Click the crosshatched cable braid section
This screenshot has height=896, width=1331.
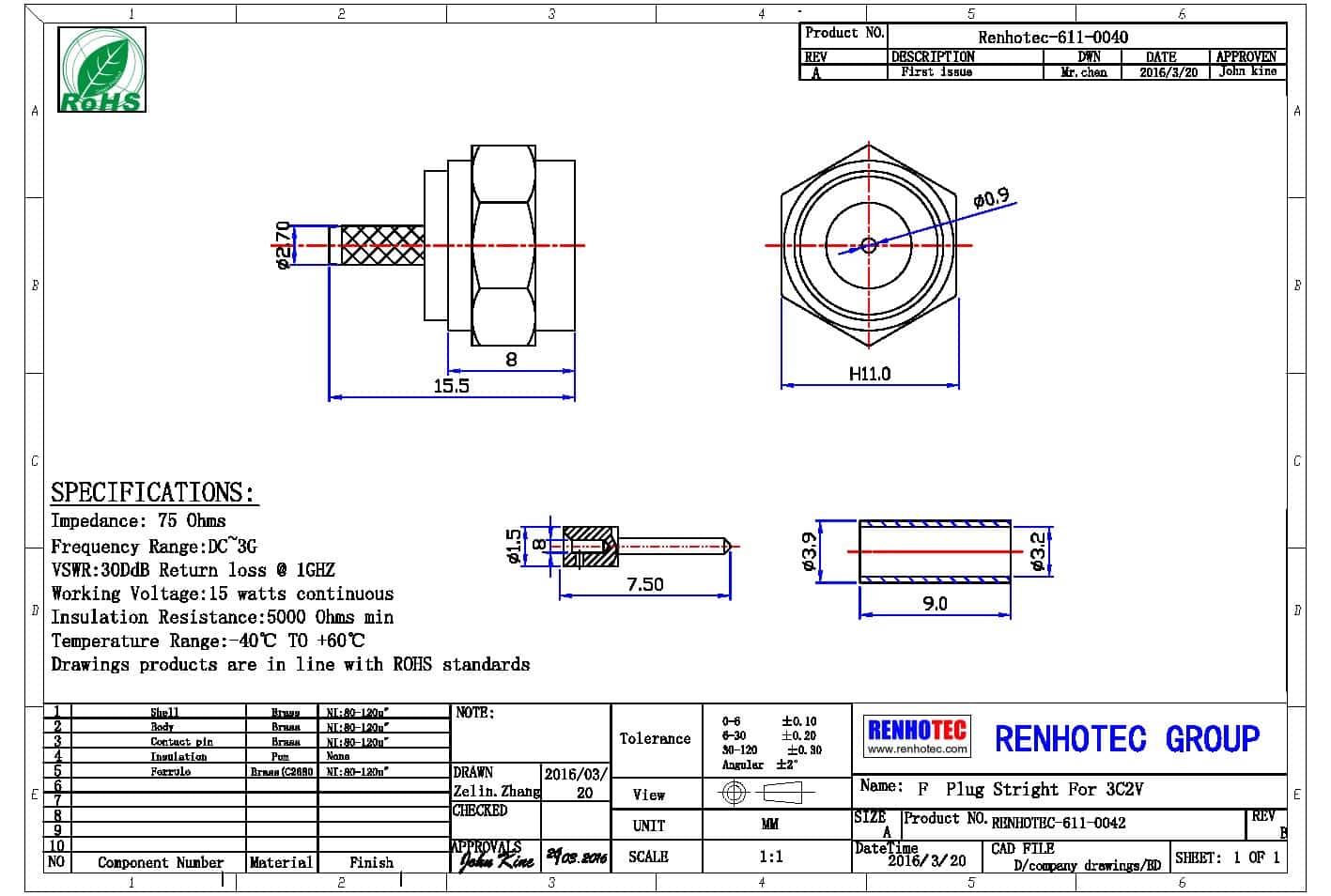tap(382, 245)
